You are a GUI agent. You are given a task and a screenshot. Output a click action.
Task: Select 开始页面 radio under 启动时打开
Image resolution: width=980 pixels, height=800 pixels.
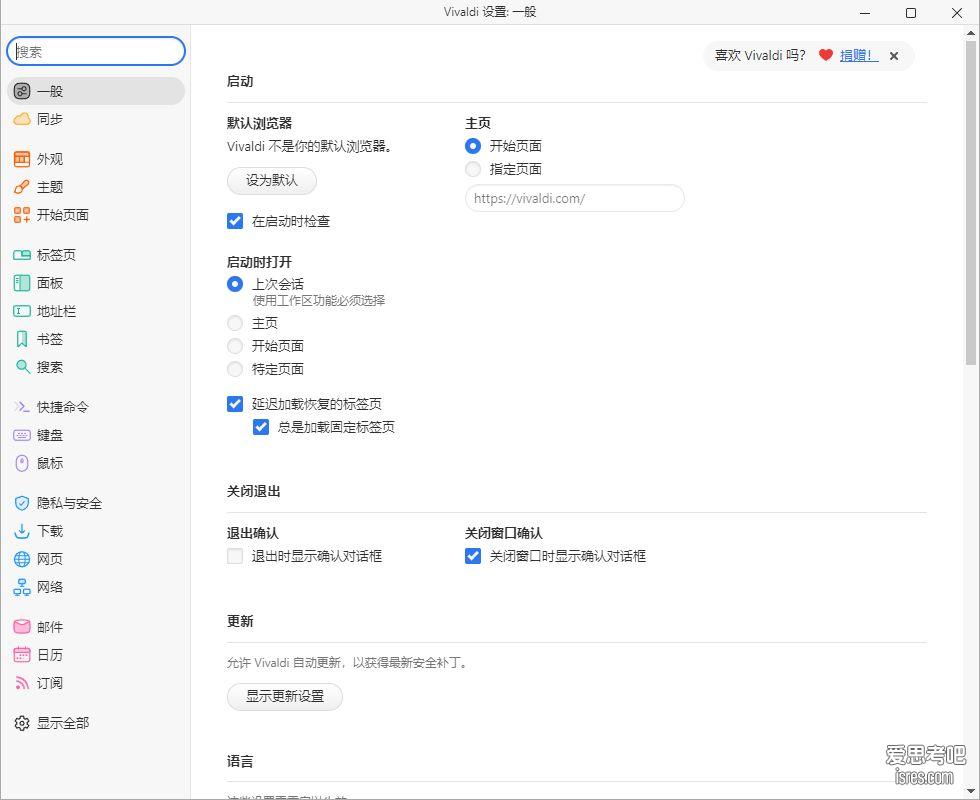tap(235, 346)
